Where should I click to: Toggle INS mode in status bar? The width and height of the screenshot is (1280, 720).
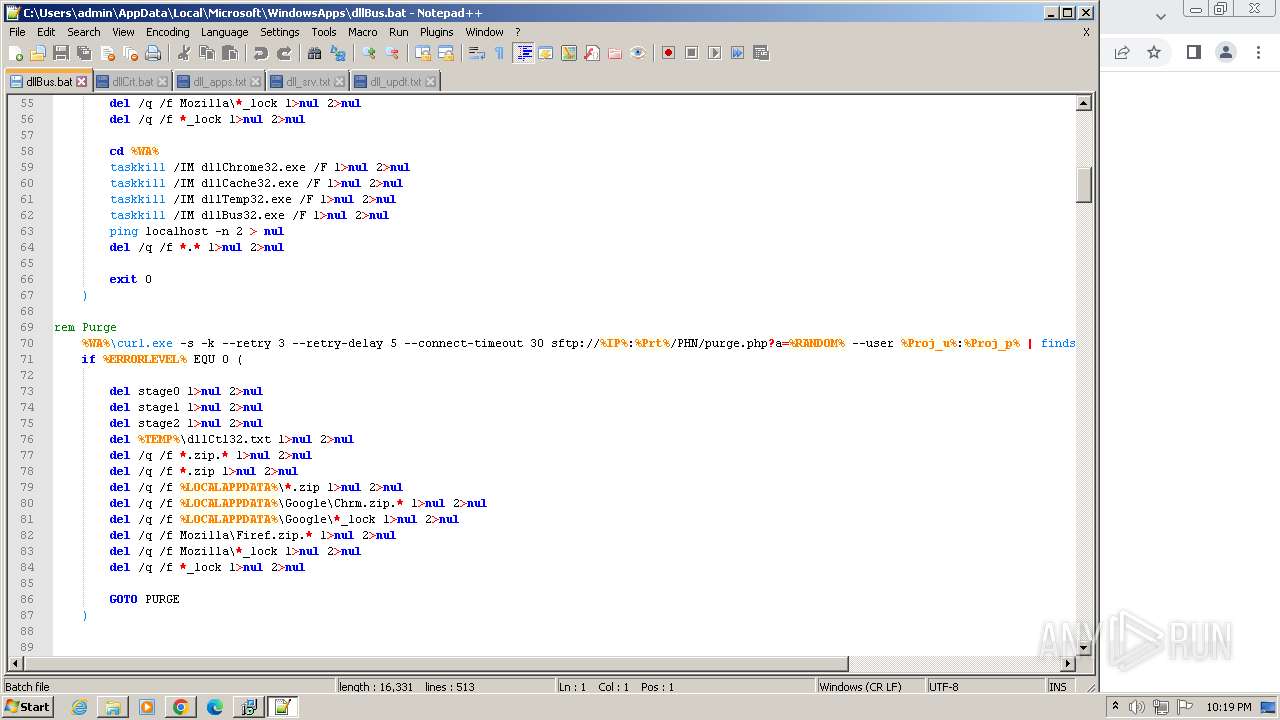pos(1058,687)
